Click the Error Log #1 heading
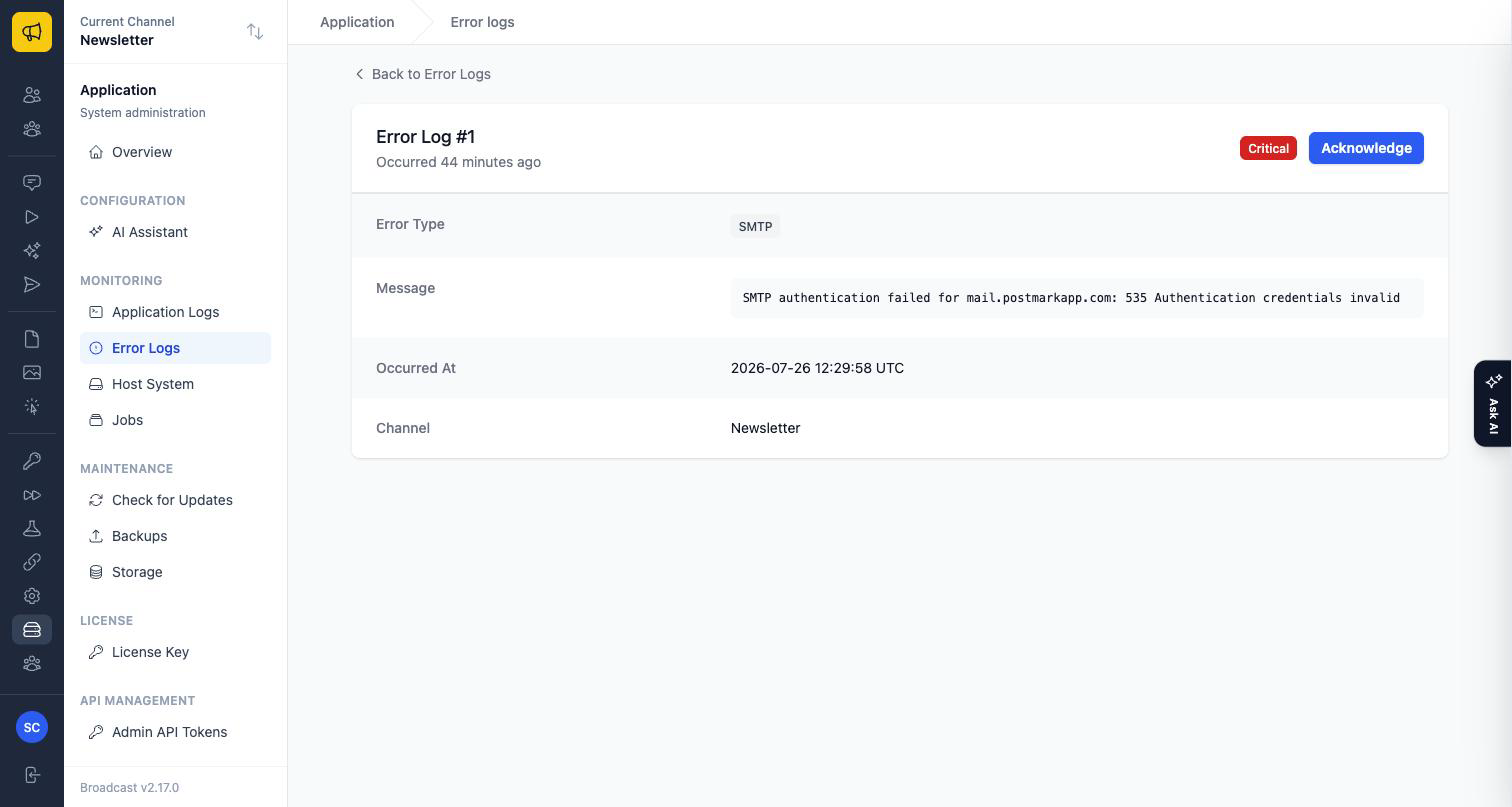 (x=425, y=136)
